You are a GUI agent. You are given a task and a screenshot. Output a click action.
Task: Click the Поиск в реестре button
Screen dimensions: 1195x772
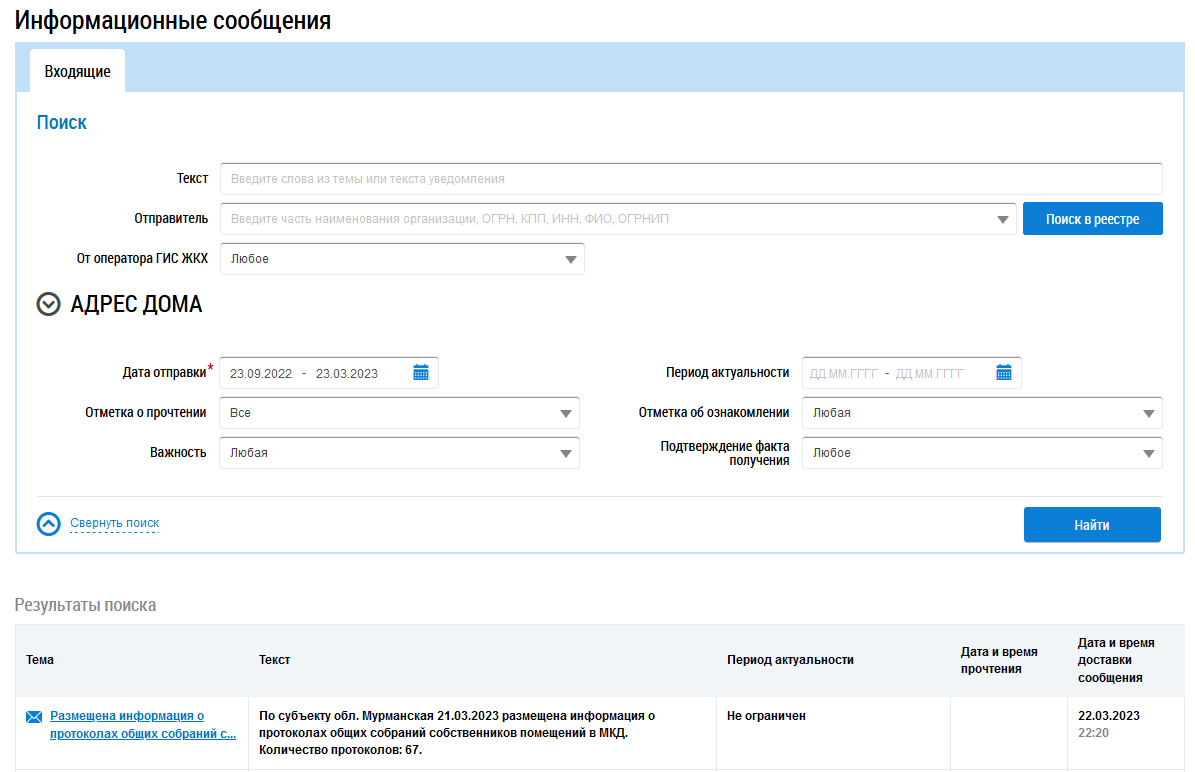[x=1092, y=219]
